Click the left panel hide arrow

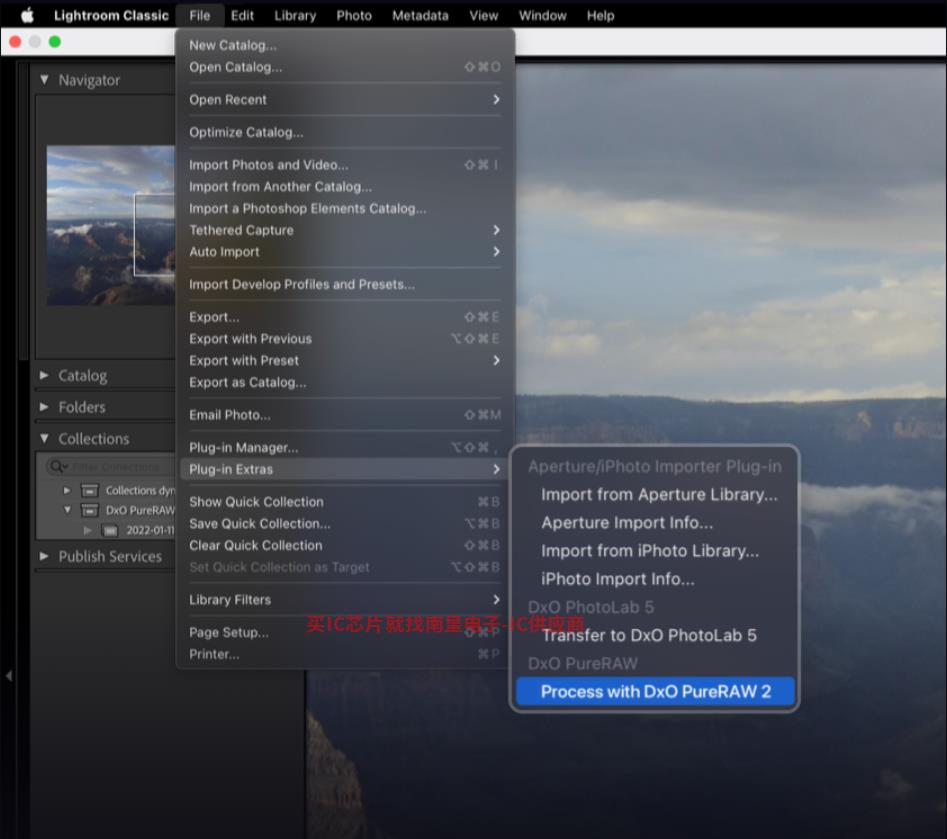[8, 676]
